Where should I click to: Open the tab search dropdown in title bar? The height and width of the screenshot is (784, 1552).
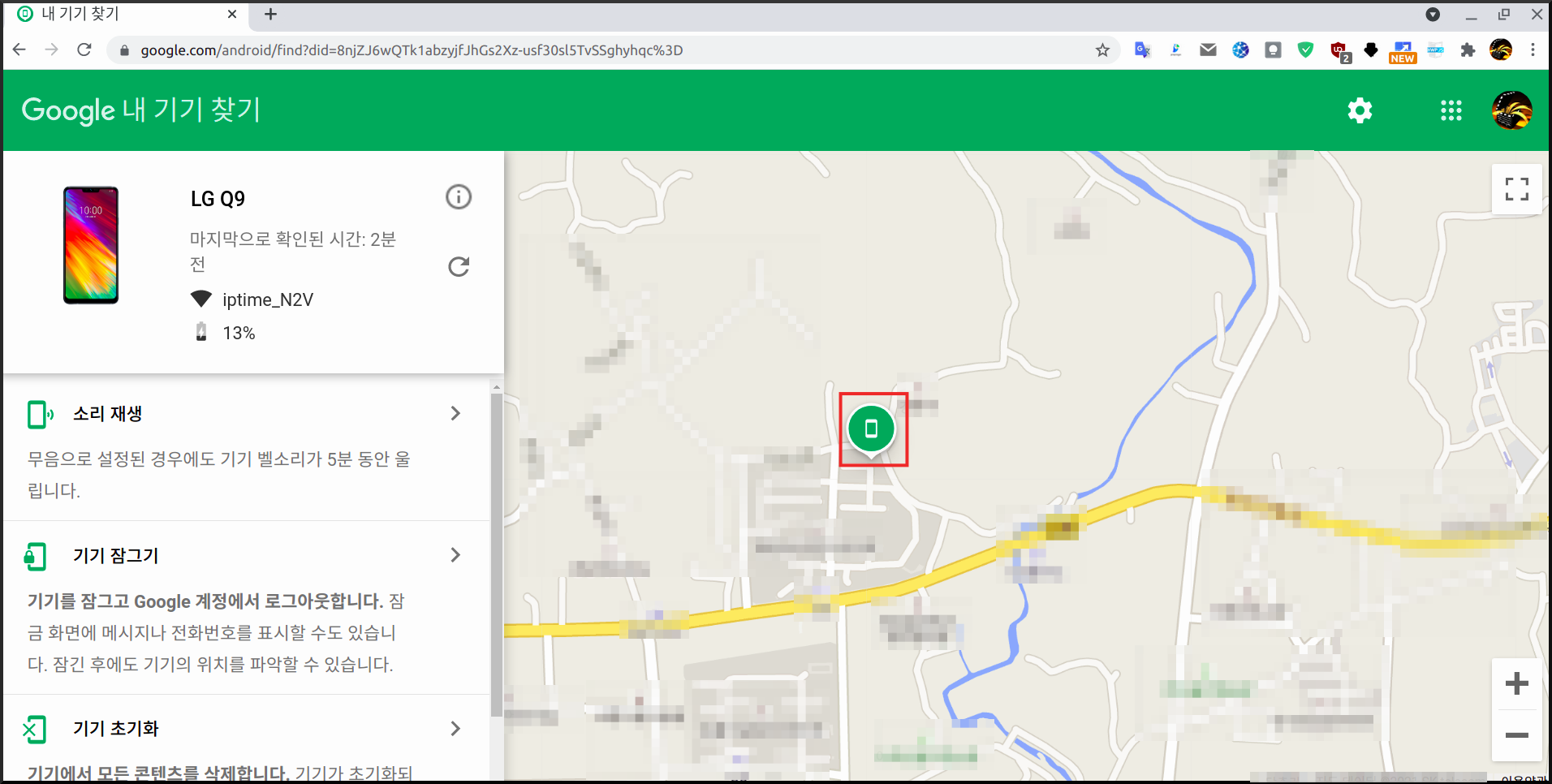coord(1433,15)
